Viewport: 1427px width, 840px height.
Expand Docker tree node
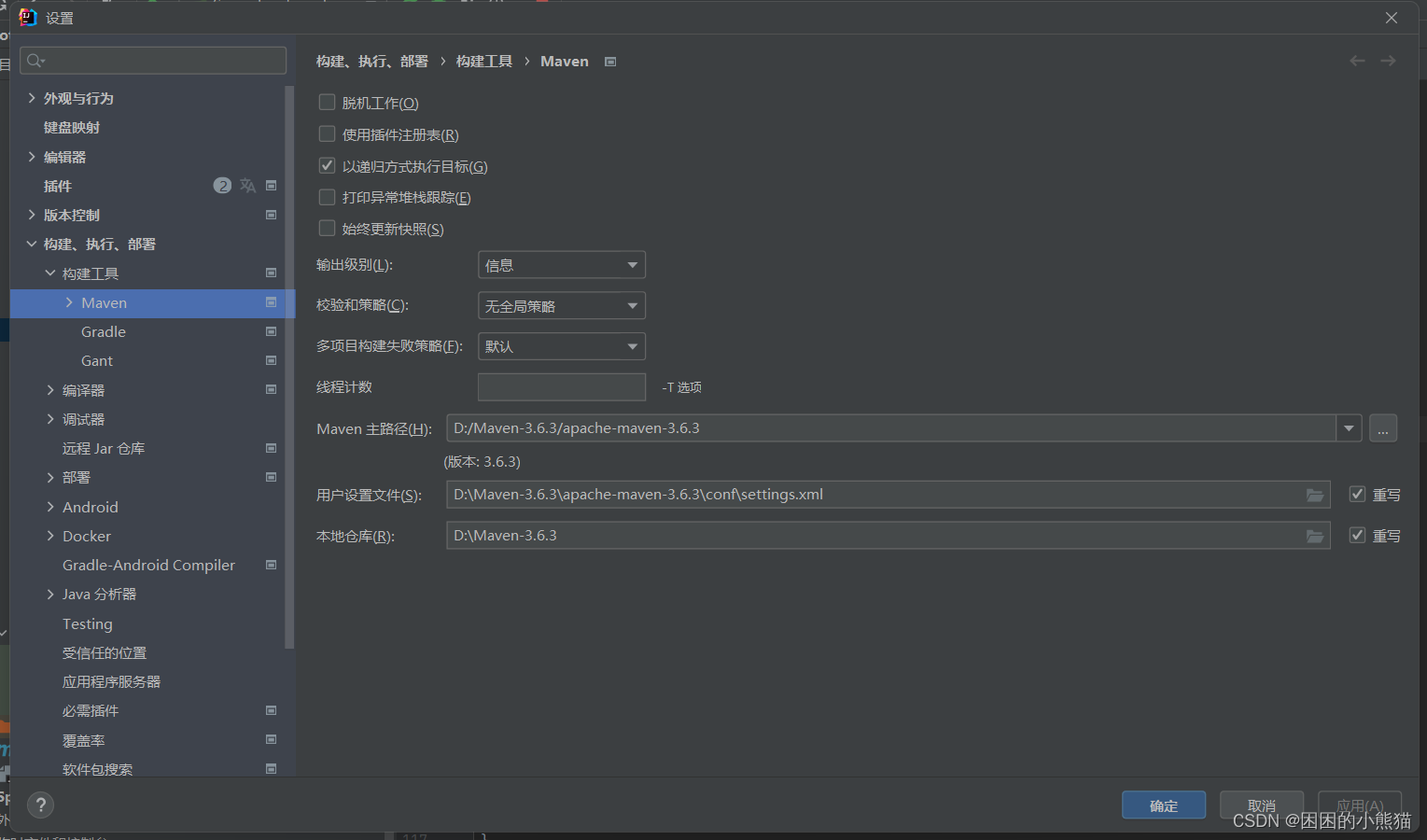coord(50,536)
